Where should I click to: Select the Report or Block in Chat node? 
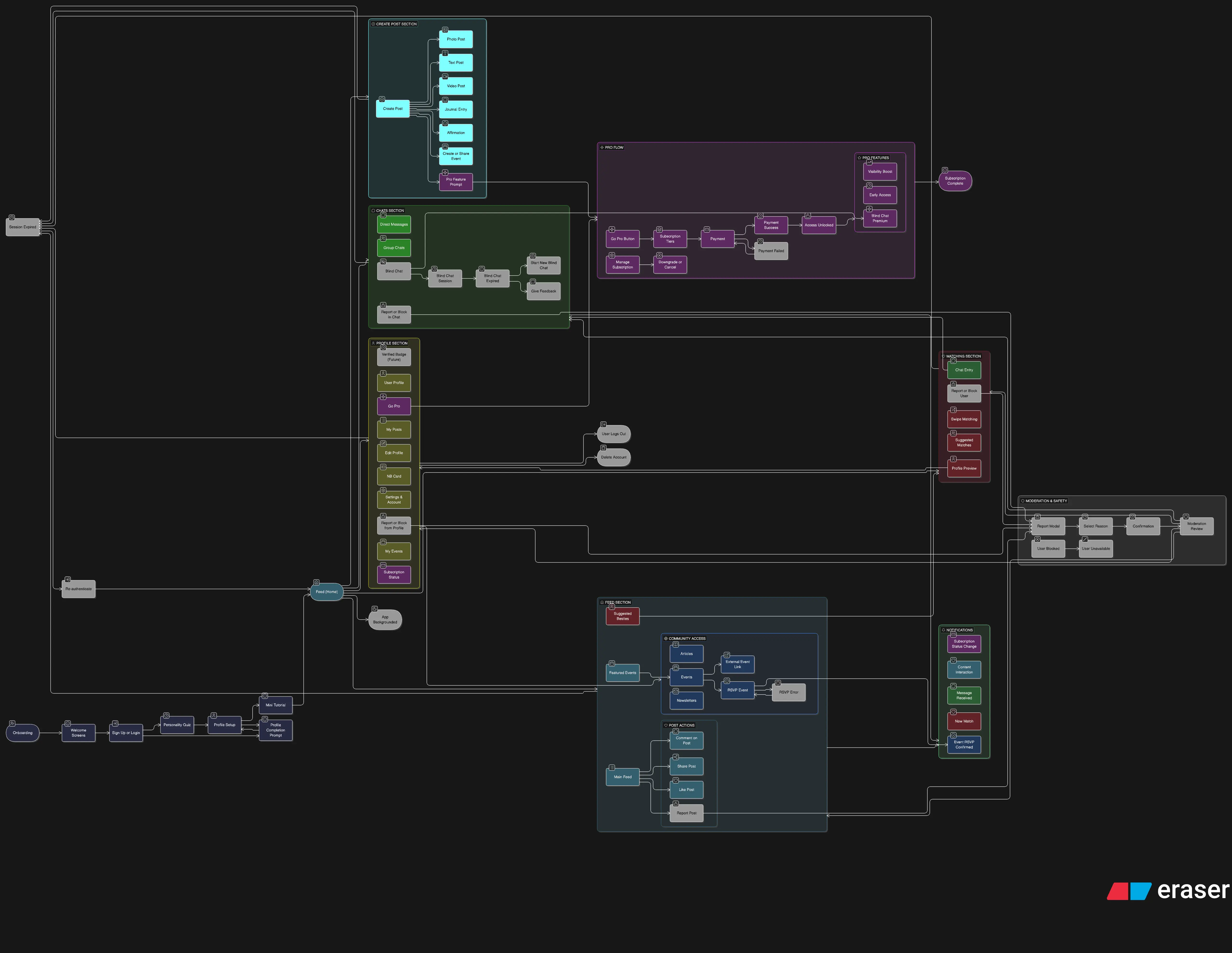394,314
